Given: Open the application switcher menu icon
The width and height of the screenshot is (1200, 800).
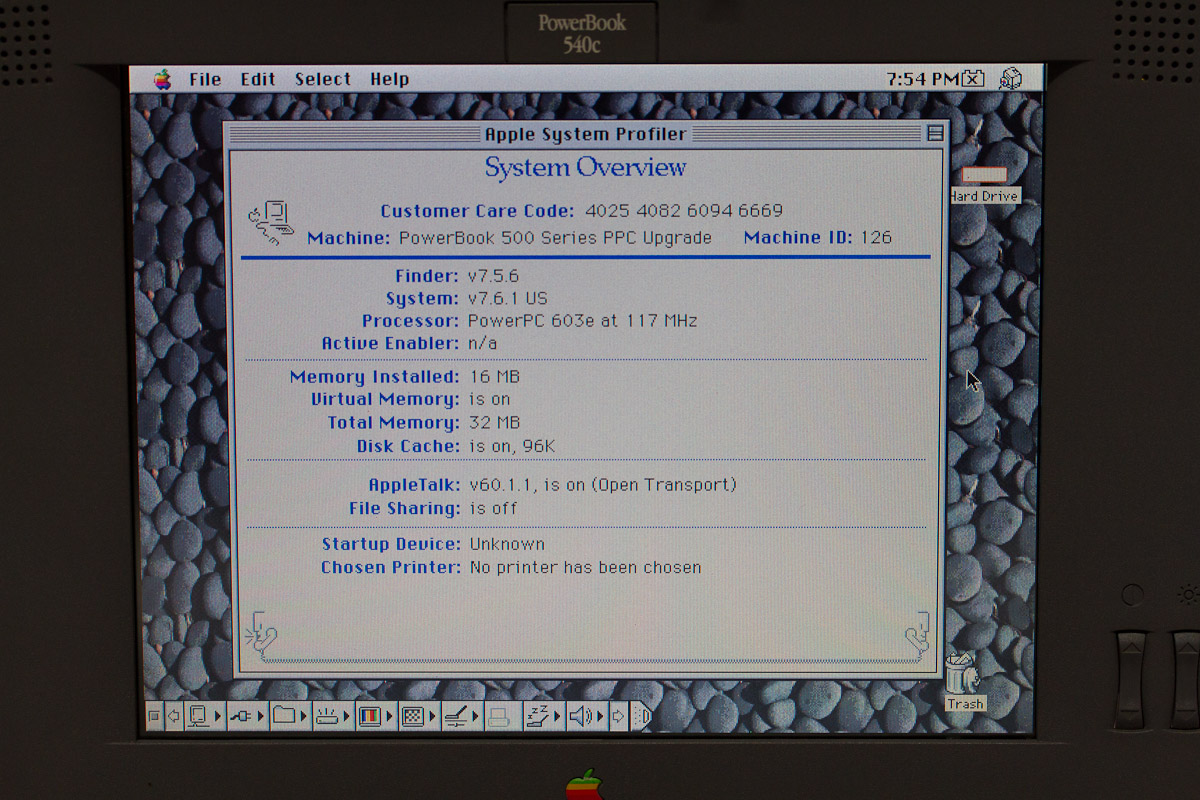Looking at the screenshot, I should pos(1011,80).
